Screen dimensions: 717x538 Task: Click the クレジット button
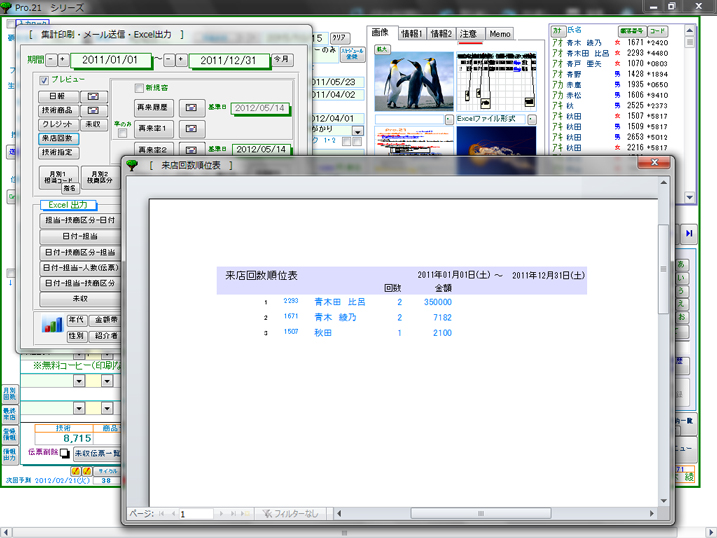[58, 124]
